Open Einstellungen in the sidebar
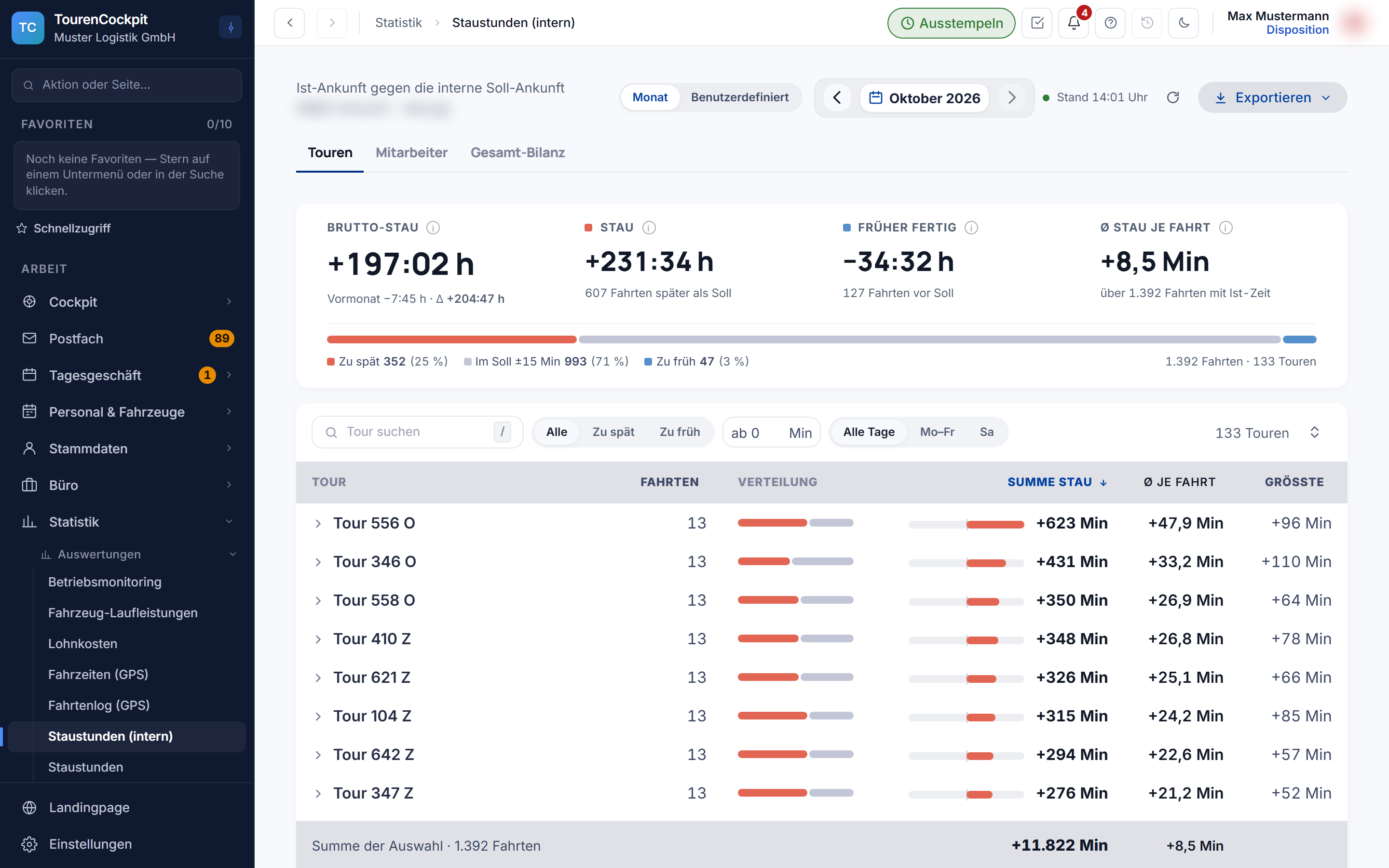The width and height of the screenshot is (1389, 868). click(127, 844)
